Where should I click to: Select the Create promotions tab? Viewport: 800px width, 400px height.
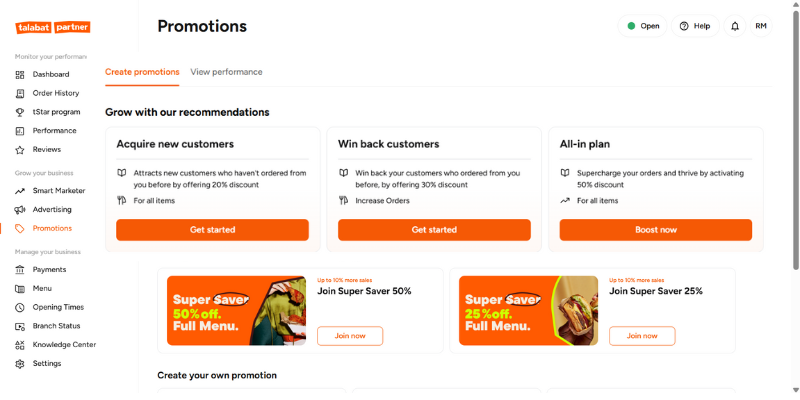pyautogui.click(x=142, y=72)
